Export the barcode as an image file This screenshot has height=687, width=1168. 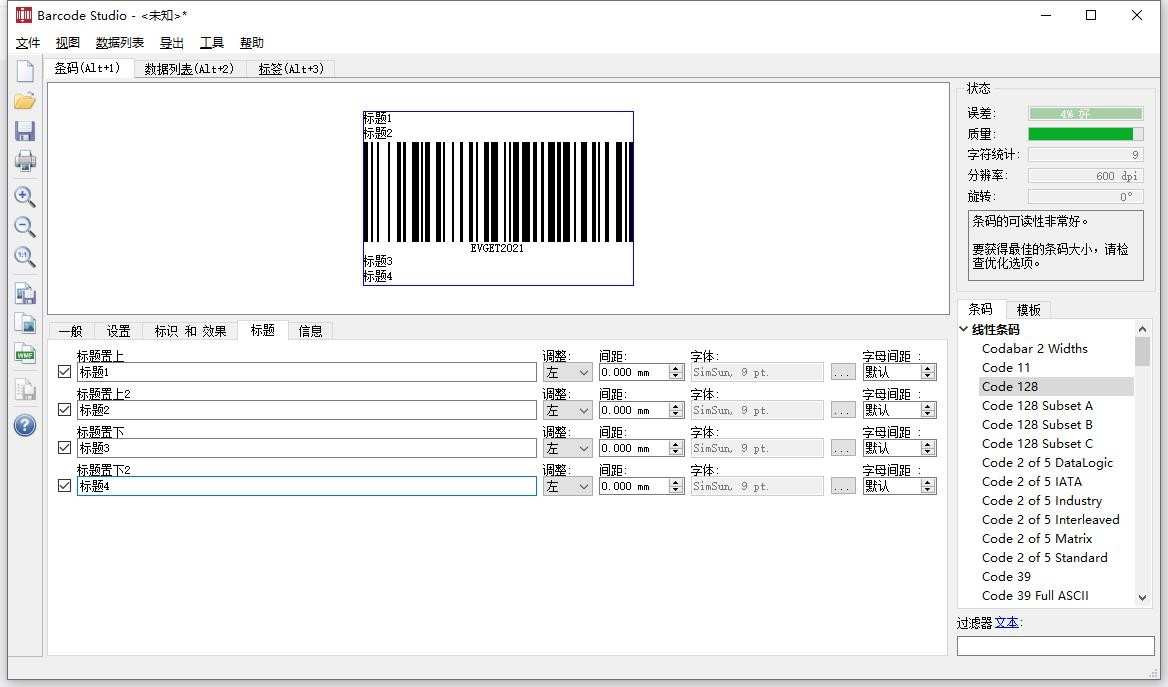point(25,294)
